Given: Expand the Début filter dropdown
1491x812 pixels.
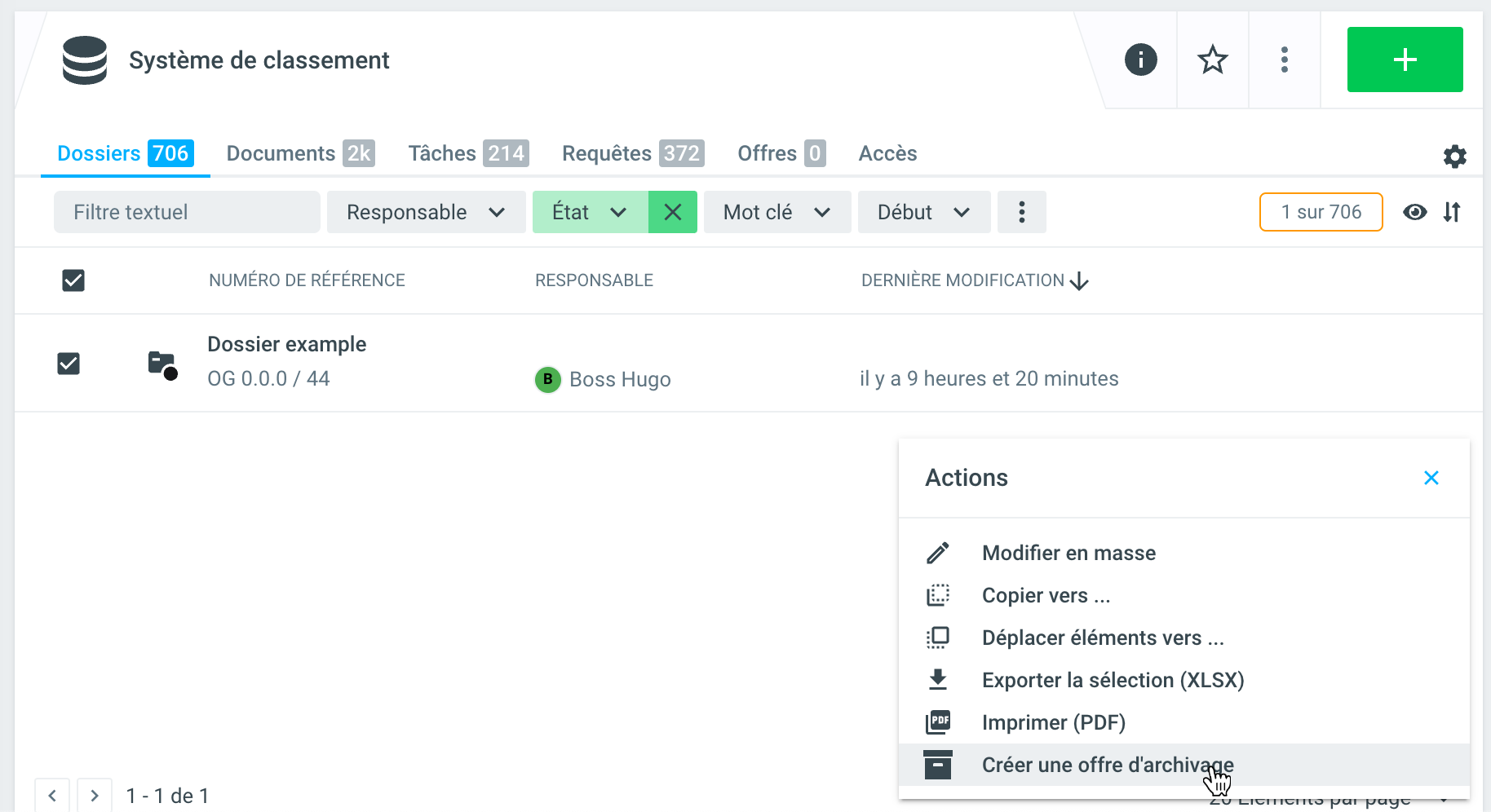Looking at the screenshot, I should tap(923, 212).
